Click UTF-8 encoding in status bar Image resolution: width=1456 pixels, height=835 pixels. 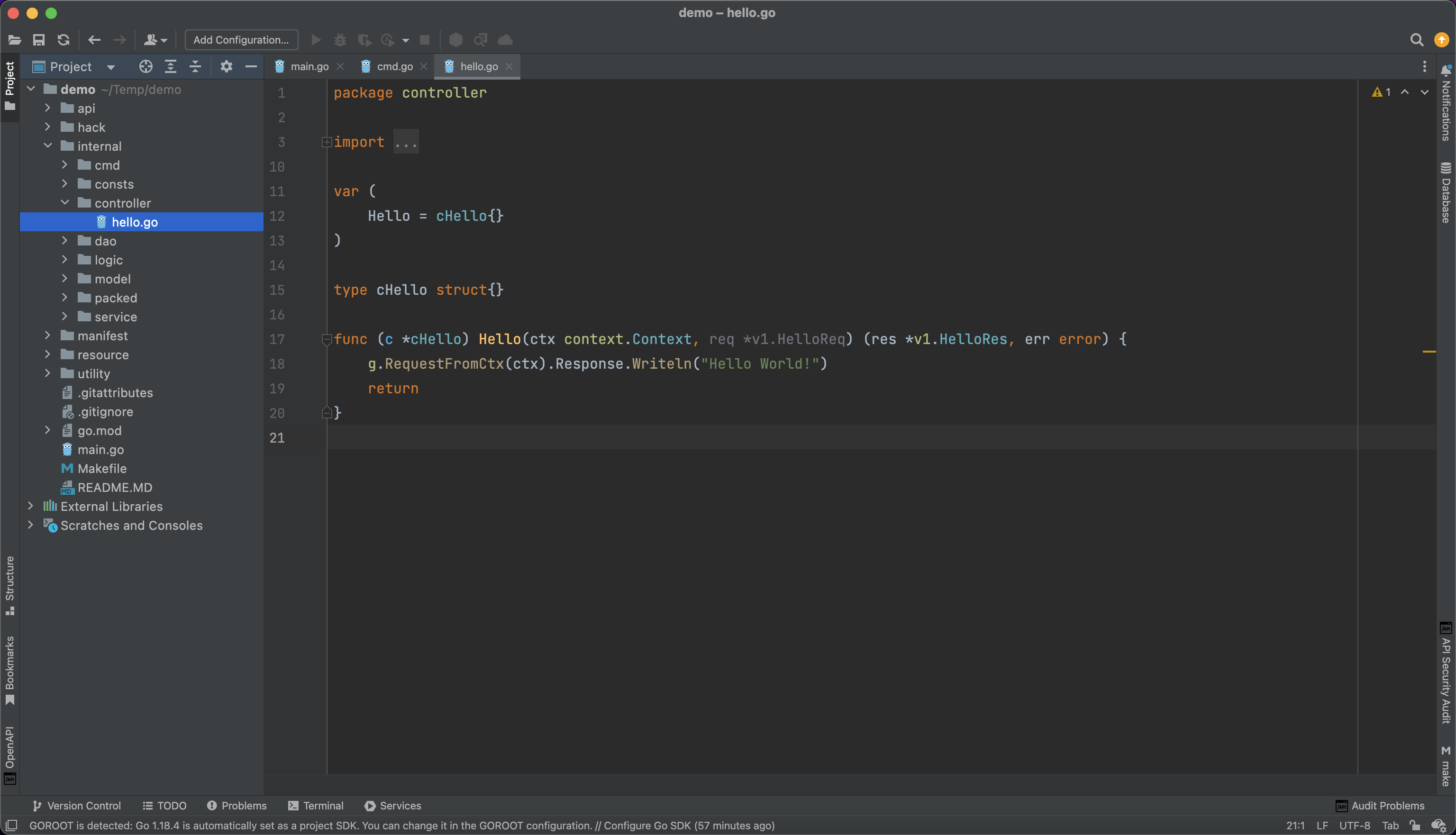[1355, 826]
